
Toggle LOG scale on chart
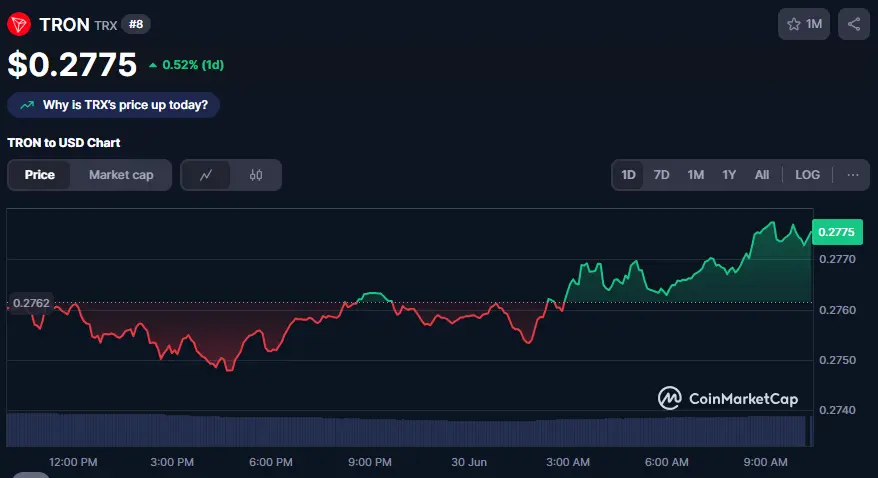pos(807,175)
